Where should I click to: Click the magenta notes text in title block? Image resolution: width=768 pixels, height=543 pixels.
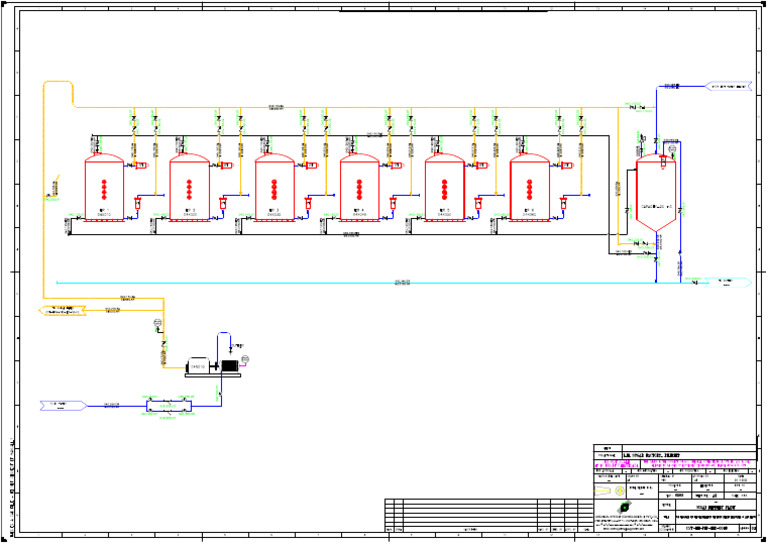click(674, 464)
